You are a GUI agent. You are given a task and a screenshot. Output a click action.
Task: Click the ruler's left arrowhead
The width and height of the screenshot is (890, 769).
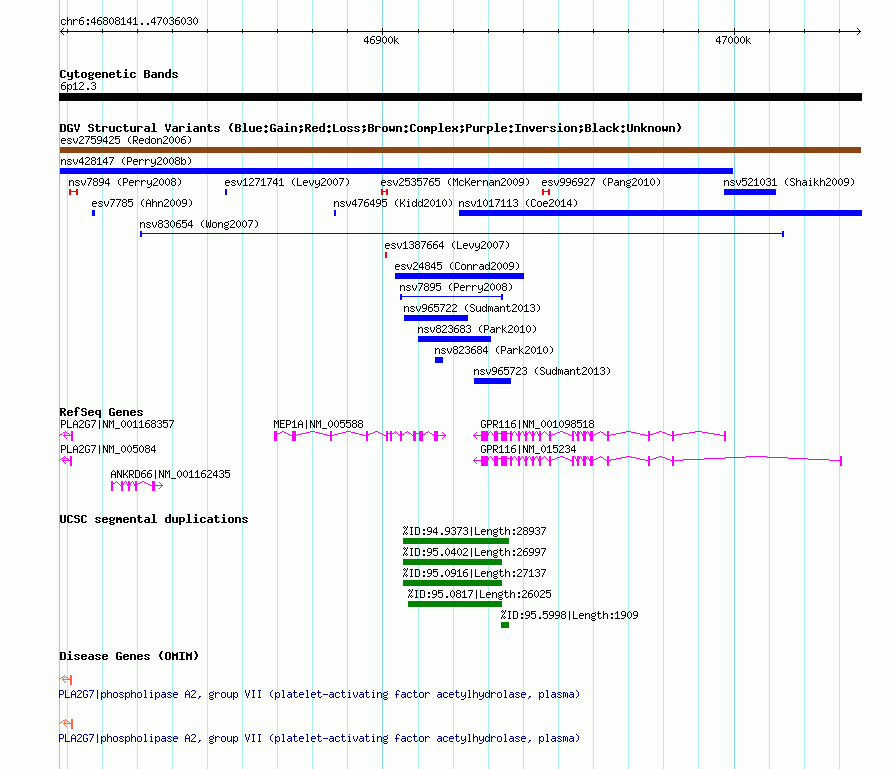click(62, 32)
